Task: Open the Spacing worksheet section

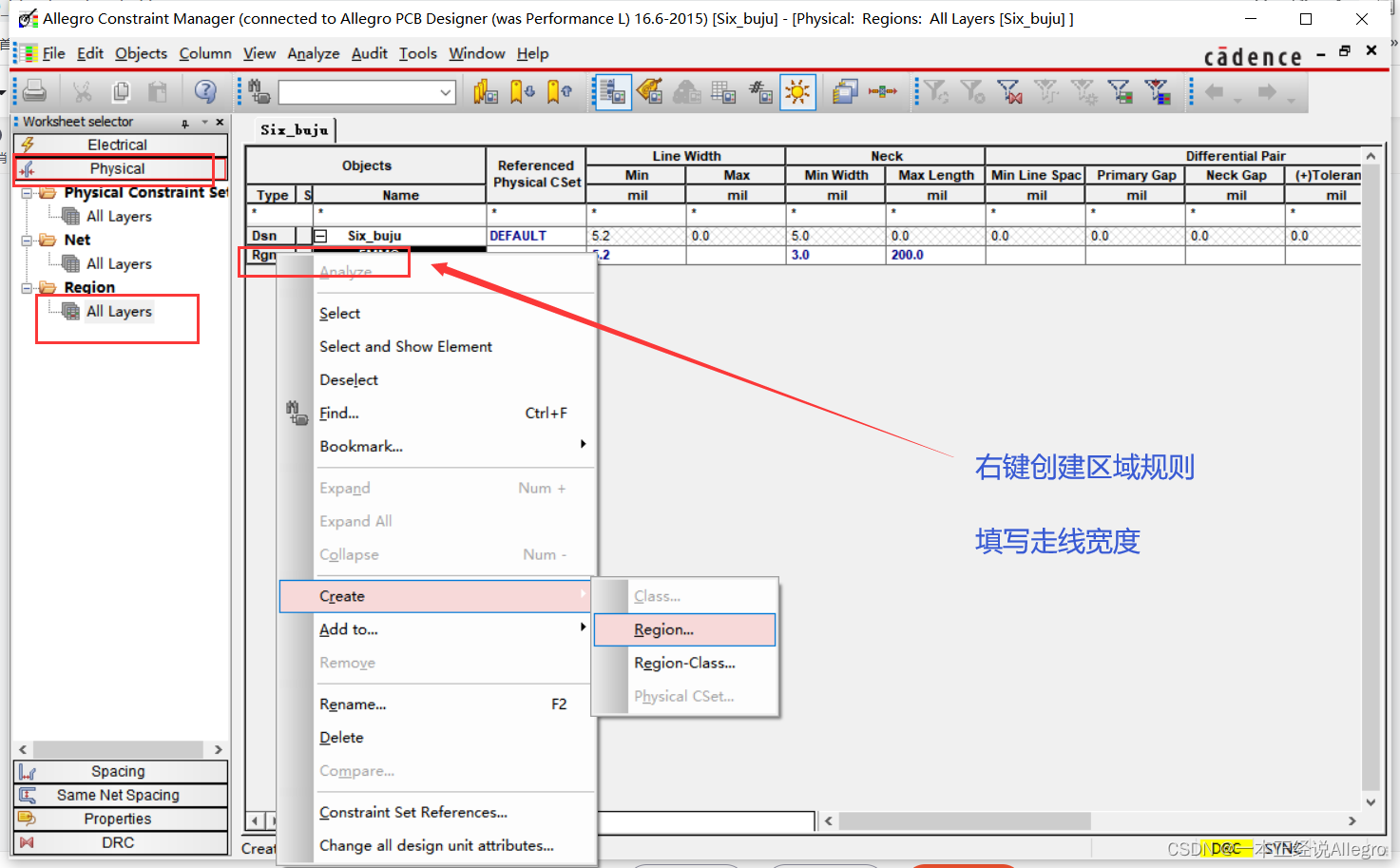Action: (x=121, y=771)
